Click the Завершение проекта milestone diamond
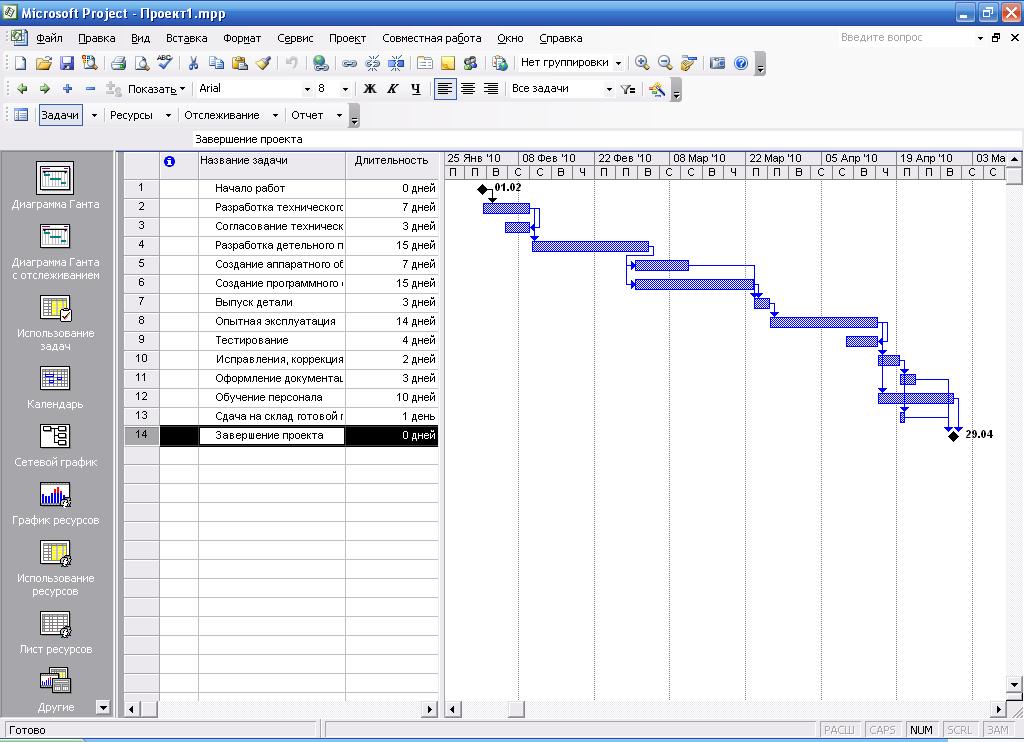Image resolution: width=1024 pixels, height=742 pixels. coord(953,436)
